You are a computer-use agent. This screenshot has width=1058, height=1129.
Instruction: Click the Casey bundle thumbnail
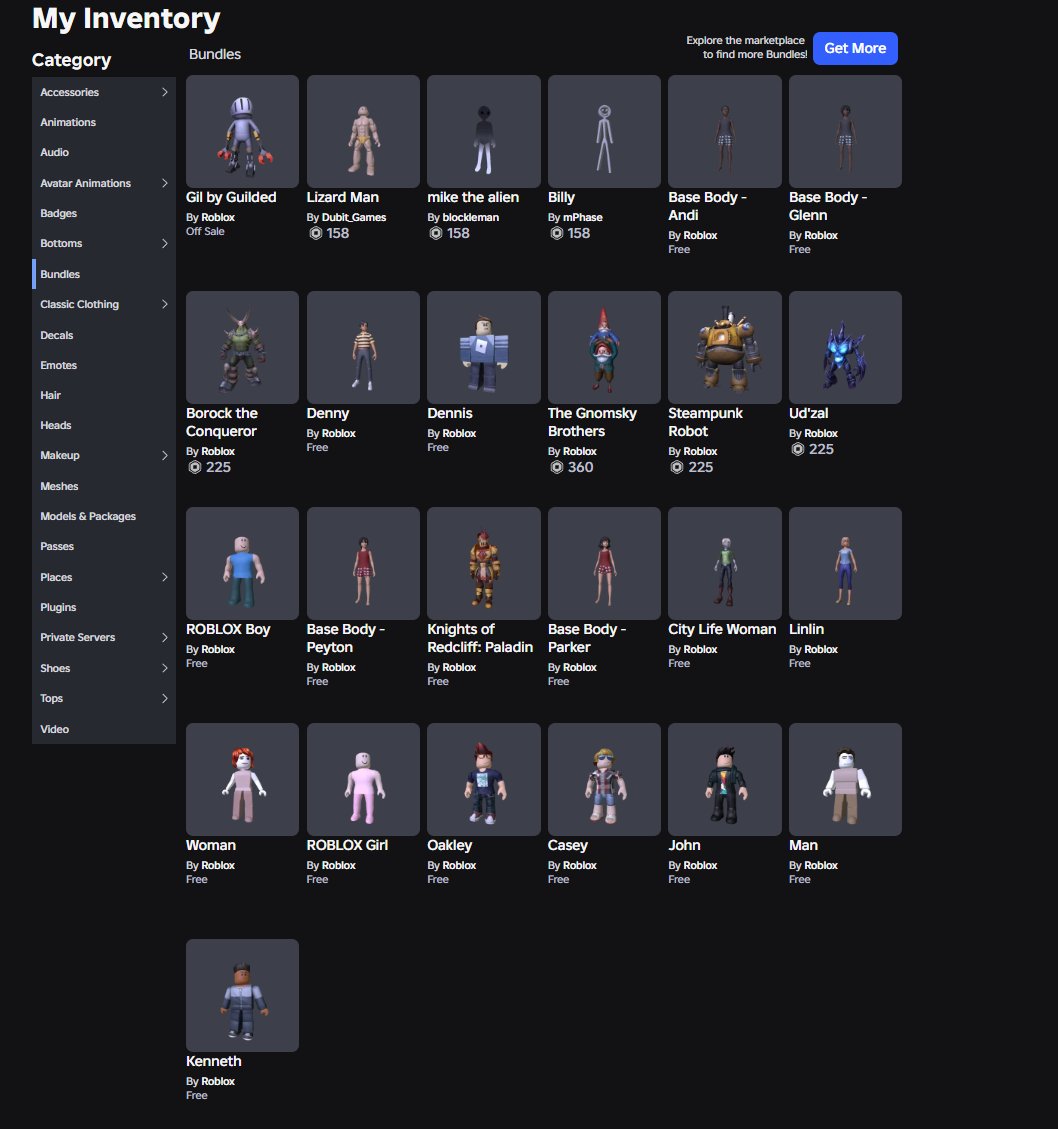click(x=604, y=779)
